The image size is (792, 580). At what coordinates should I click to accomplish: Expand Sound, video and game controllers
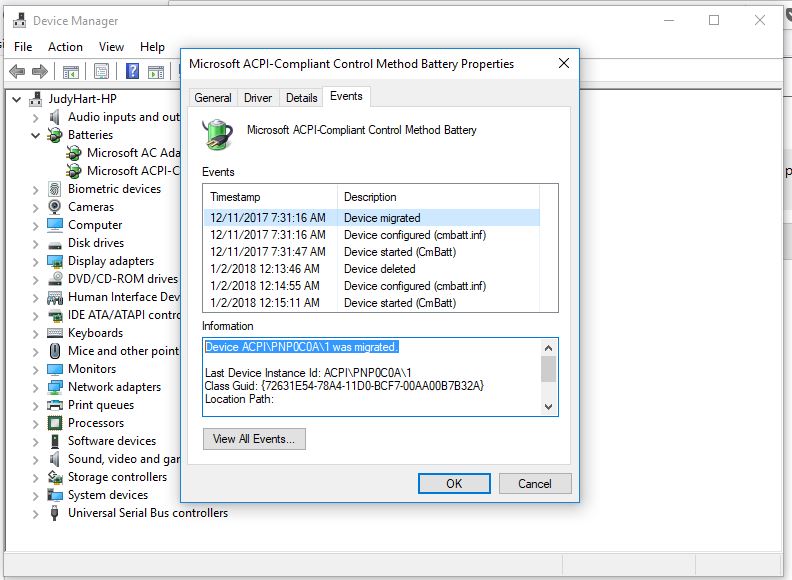pos(35,459)
